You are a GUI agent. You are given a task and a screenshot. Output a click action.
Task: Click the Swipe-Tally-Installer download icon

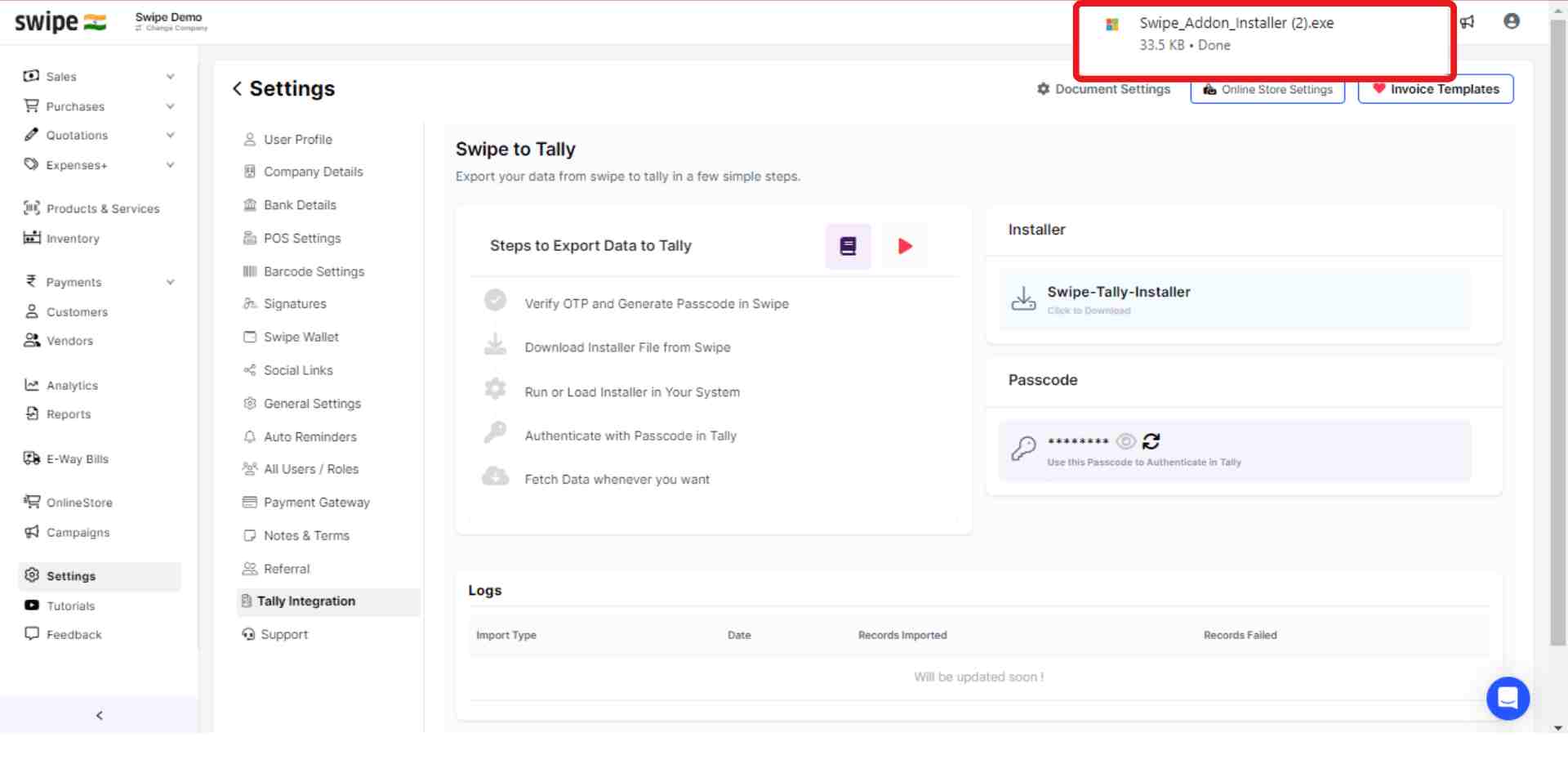pos(1023,298)
